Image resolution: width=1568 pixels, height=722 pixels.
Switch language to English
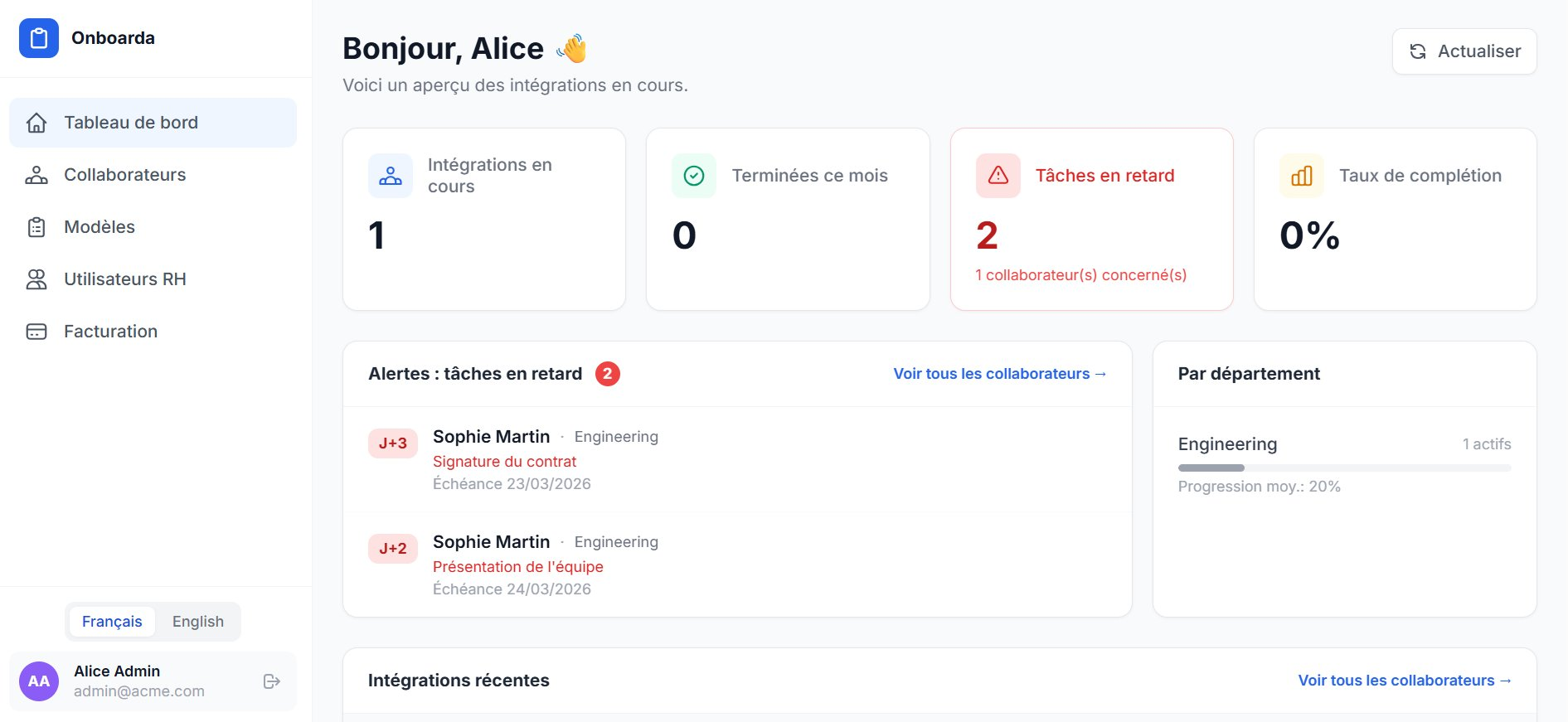tap(198, 622)
